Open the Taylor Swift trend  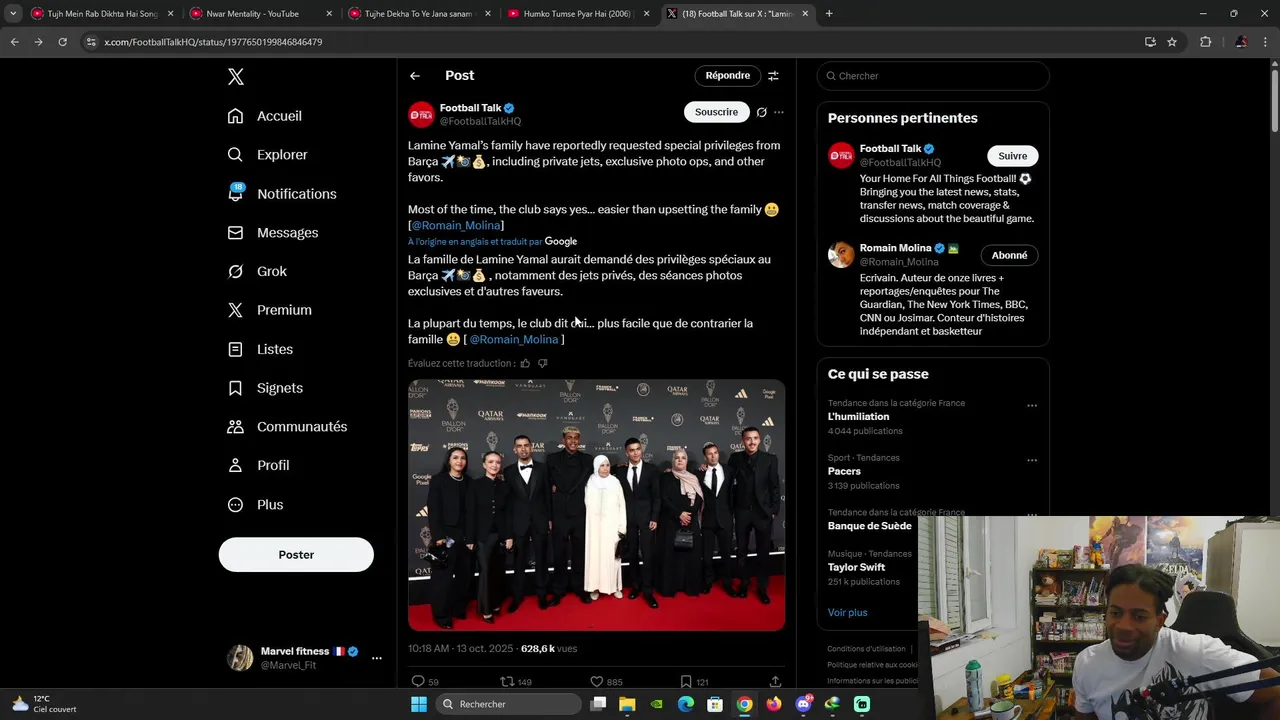click(x=856, y=567)
